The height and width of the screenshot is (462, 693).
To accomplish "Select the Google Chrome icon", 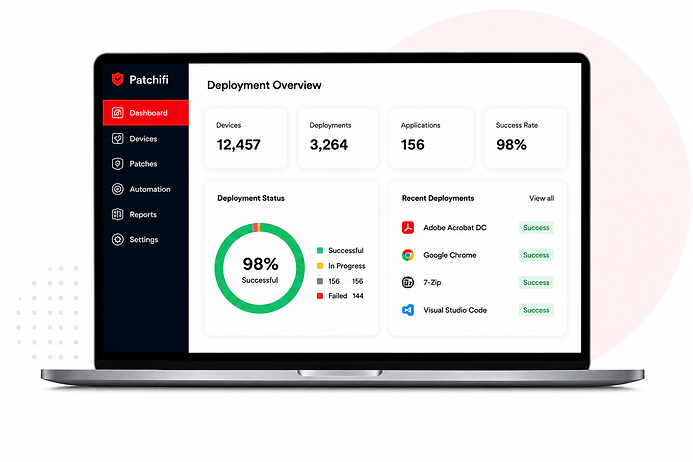I will click(408, 255).
